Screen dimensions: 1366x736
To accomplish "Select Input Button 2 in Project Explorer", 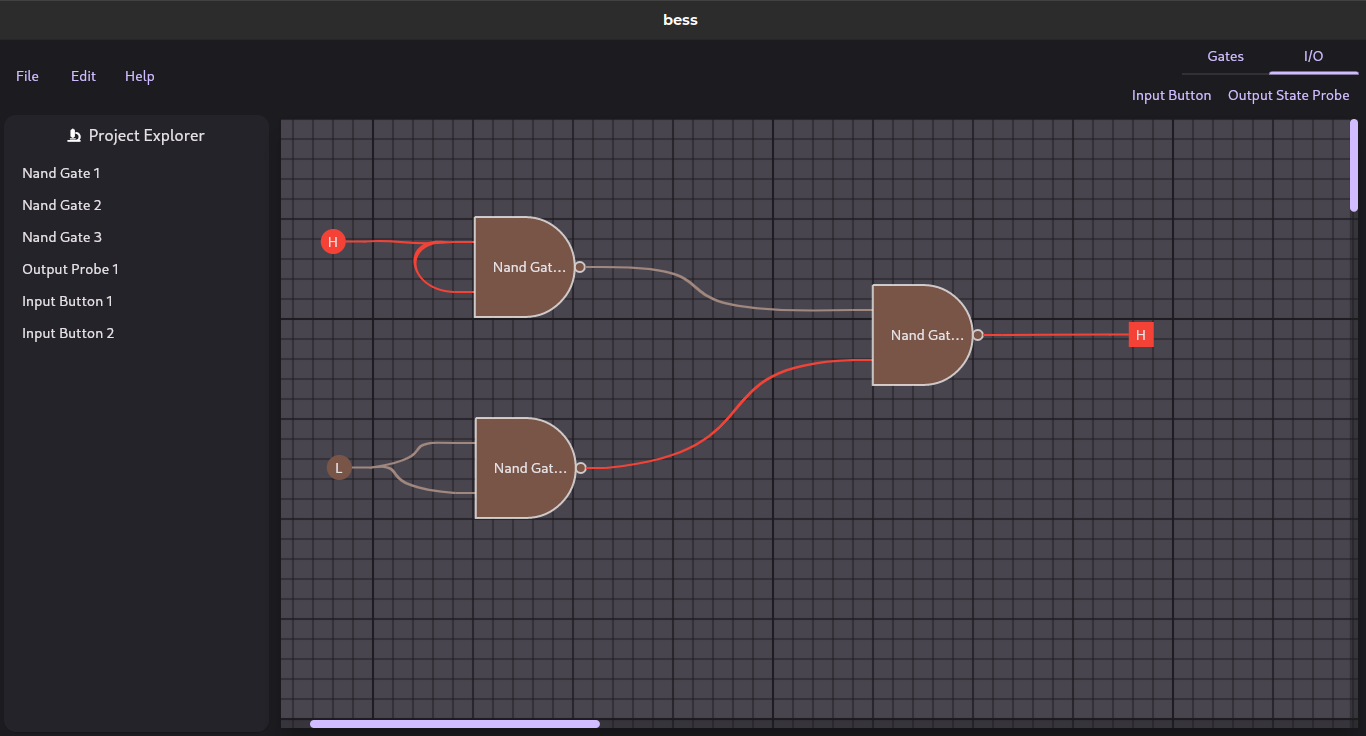I will 68,333.
